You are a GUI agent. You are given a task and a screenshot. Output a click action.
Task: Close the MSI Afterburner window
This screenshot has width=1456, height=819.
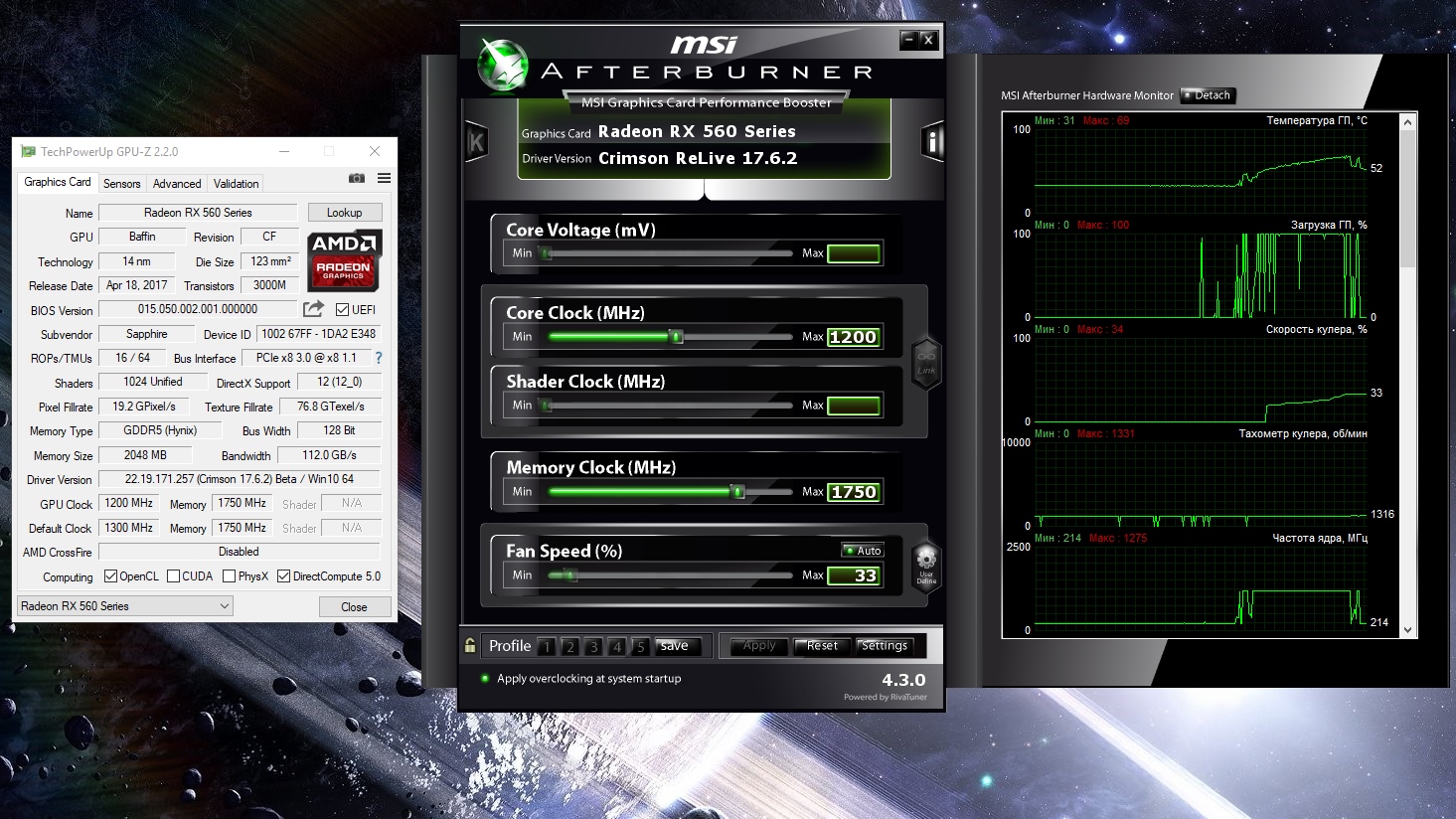click(928, 39)
